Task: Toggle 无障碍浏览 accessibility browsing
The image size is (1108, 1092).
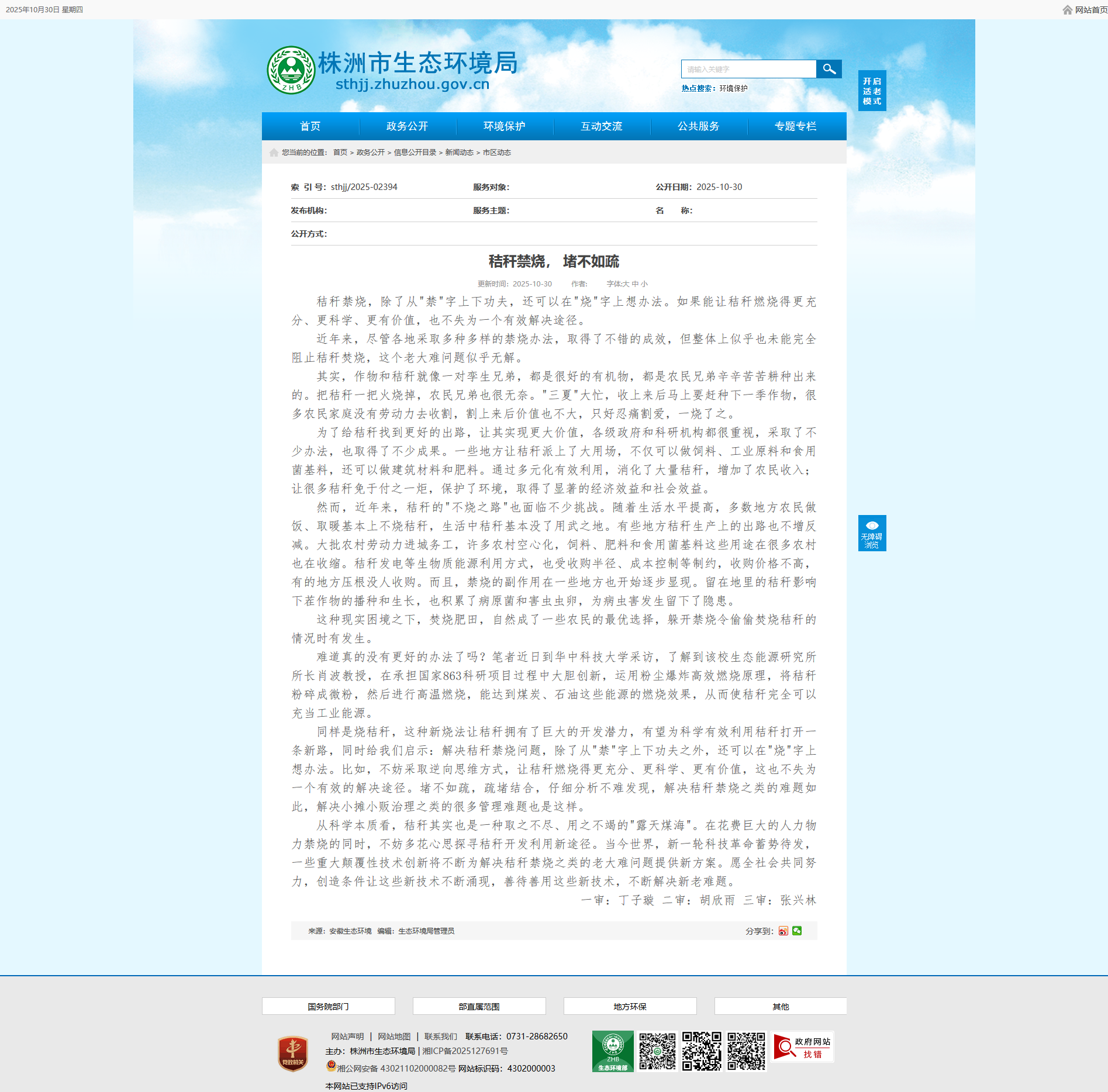Action: pos(872,533)
